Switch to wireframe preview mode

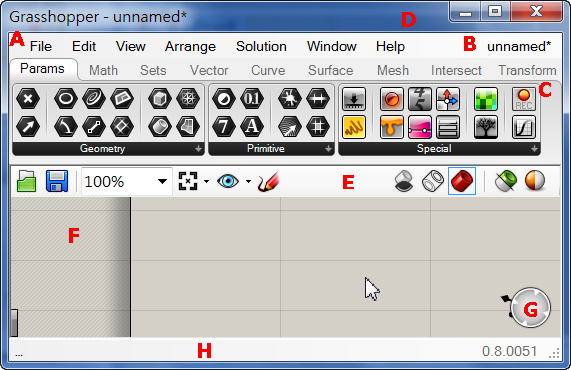click(x=433, y=181)
